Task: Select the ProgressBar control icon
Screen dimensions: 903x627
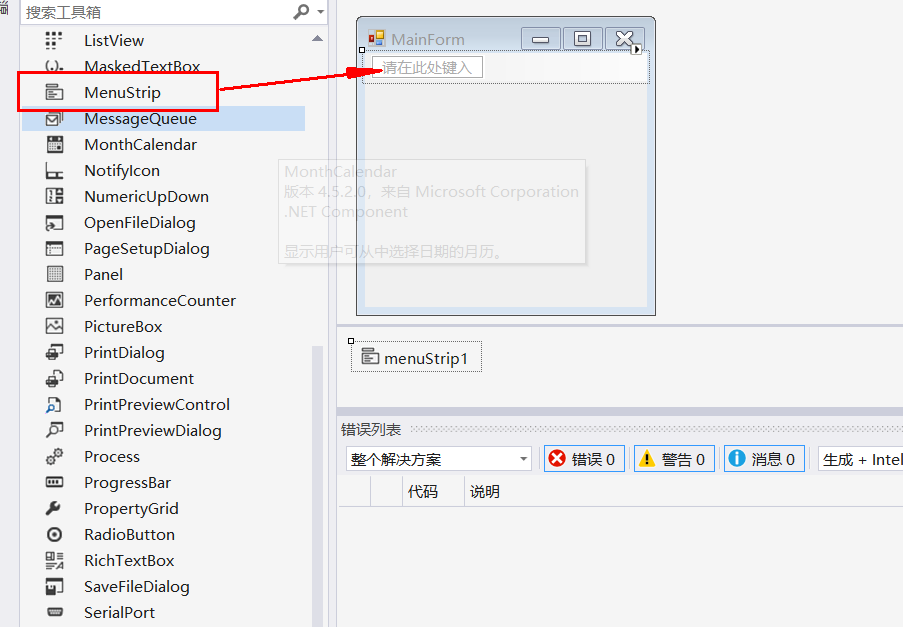Action: pyautogui.click(x=125, y=482)
